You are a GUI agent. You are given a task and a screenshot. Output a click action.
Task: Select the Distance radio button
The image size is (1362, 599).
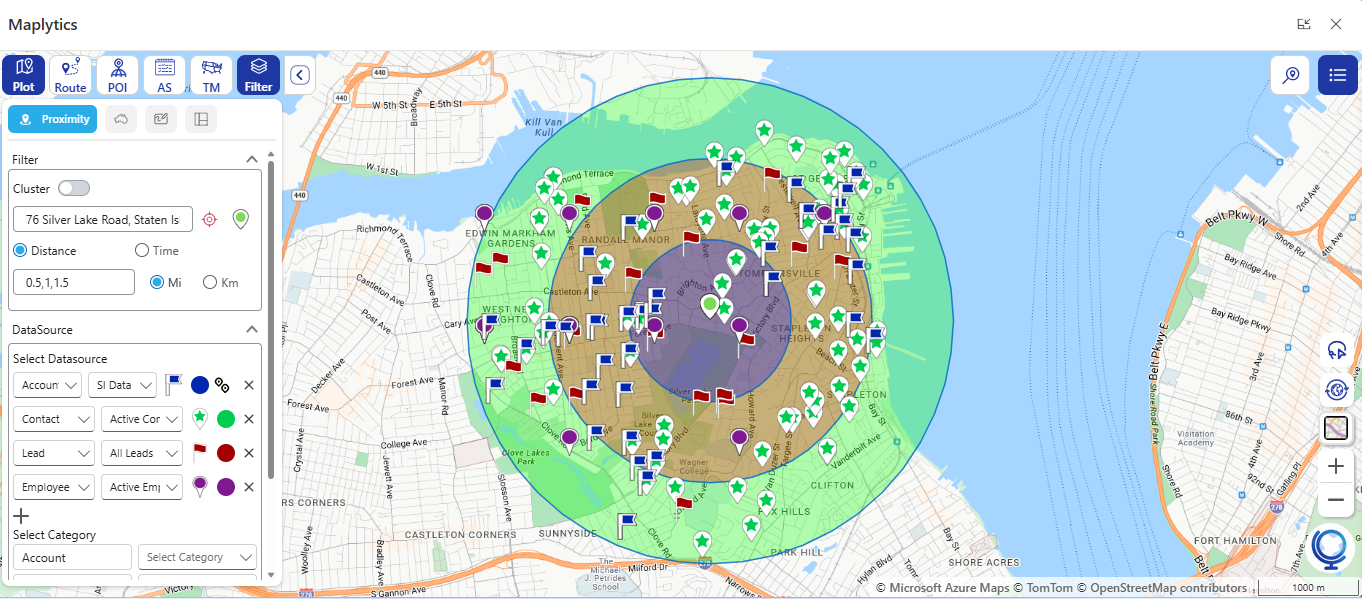tap(20, 251)
